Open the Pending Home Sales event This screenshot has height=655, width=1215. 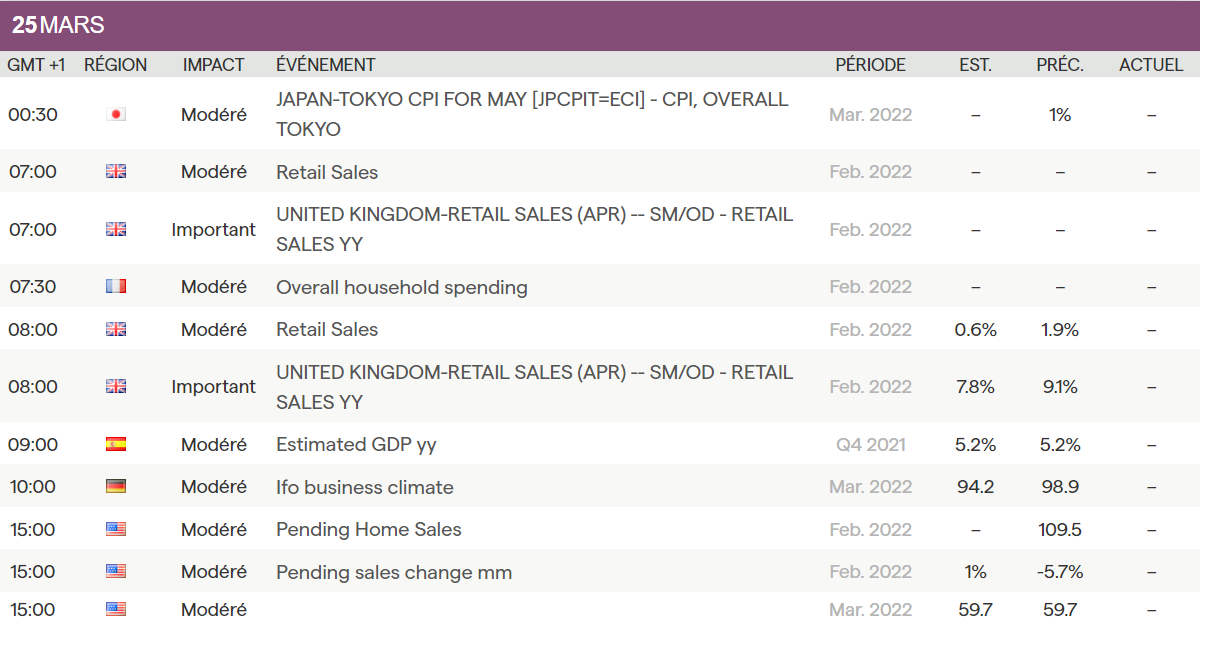[368, 529]
